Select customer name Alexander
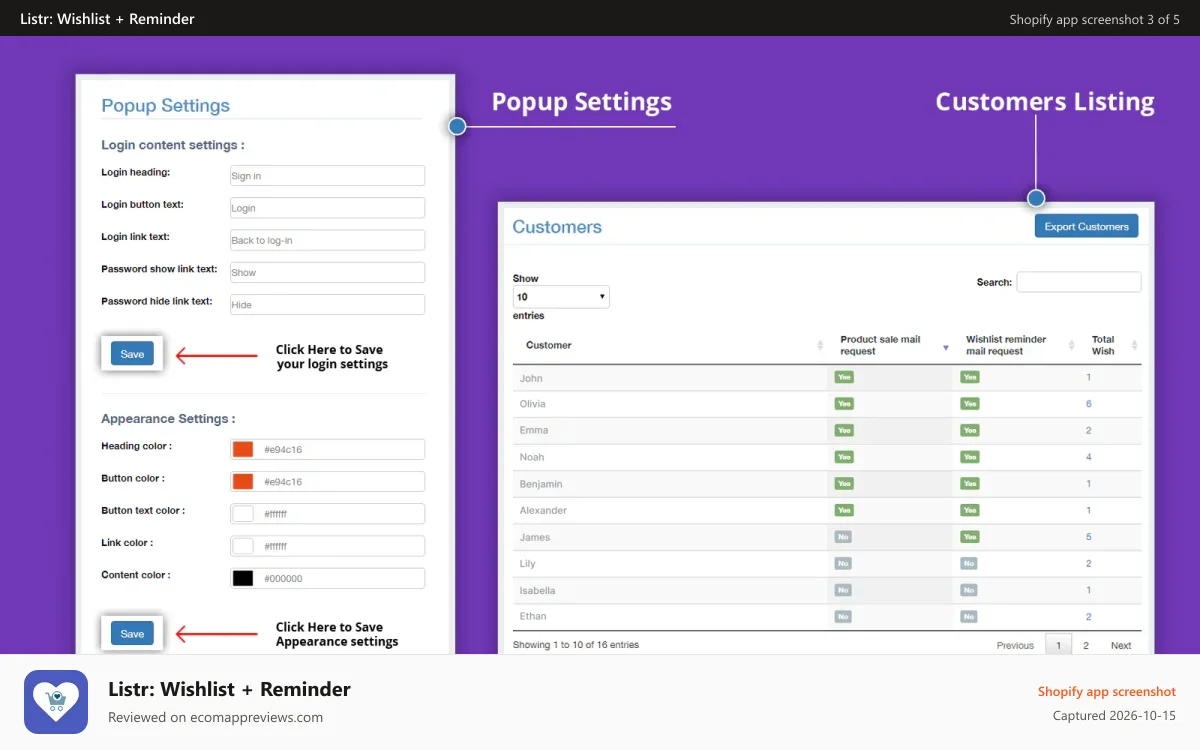 pos(543,510)
